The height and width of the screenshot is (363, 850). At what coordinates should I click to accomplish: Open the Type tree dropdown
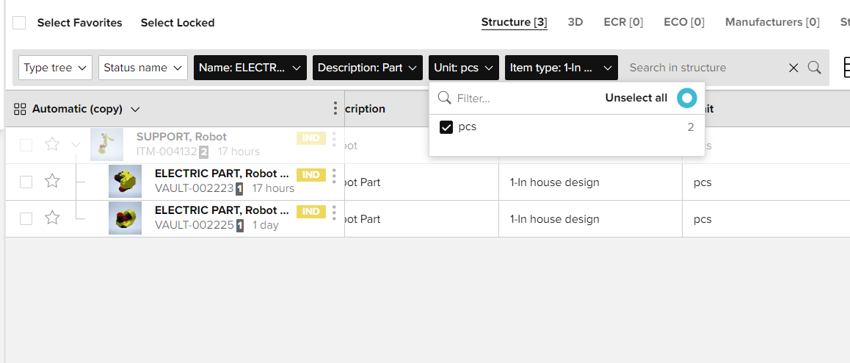click(55, 68)
